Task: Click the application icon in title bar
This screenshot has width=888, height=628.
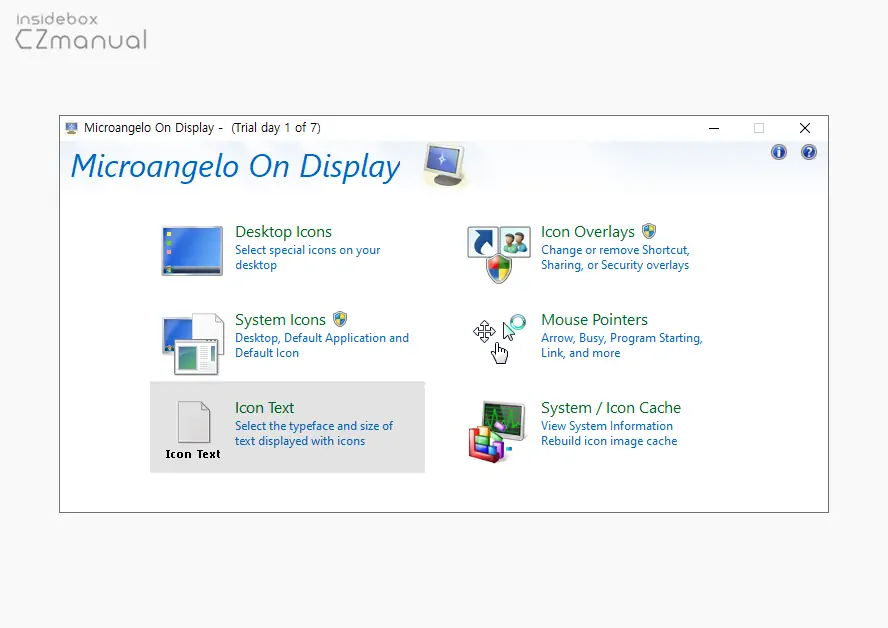Action: pos(72,128)
